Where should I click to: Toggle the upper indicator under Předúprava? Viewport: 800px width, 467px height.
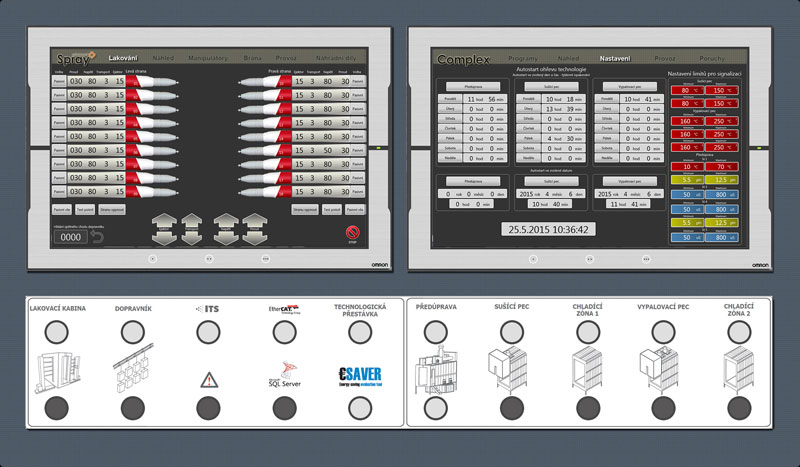point(437,331)
